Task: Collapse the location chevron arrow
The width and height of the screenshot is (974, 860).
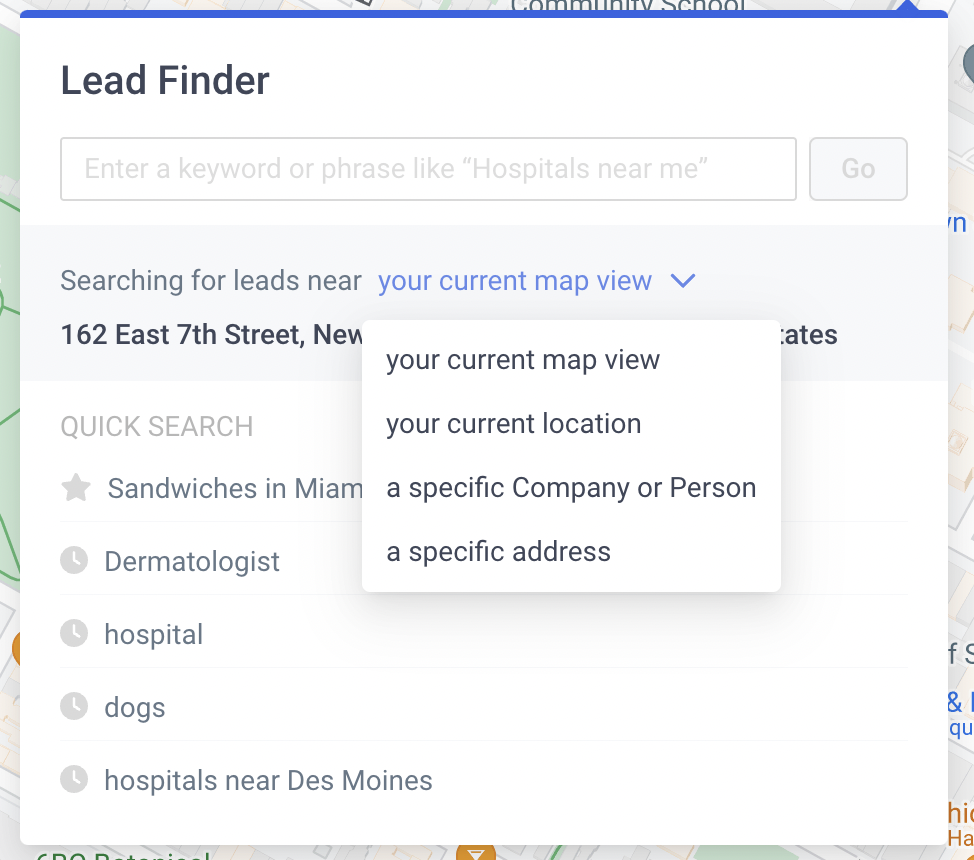Action: (683, 281)
